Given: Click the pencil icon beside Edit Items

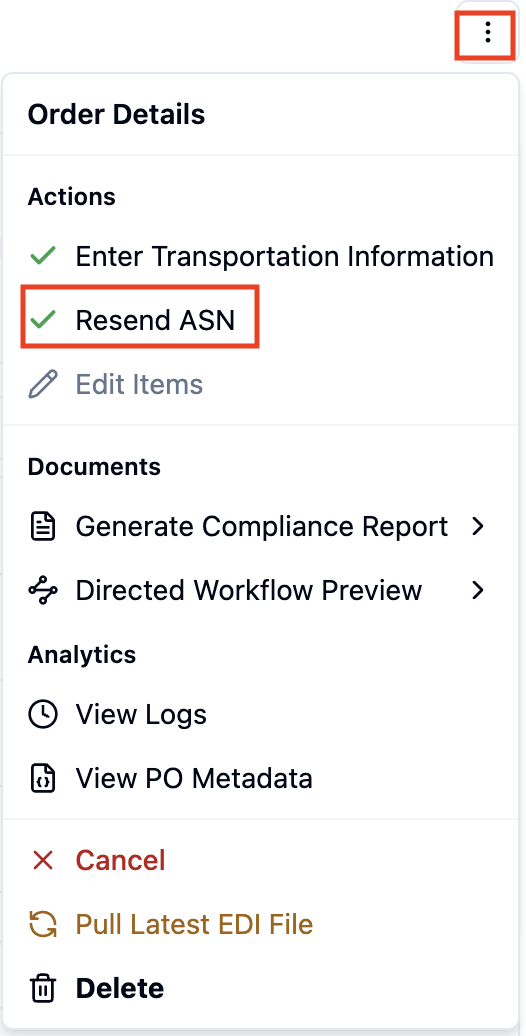Looking at the screenshot, I should click(x=43, y=384).
